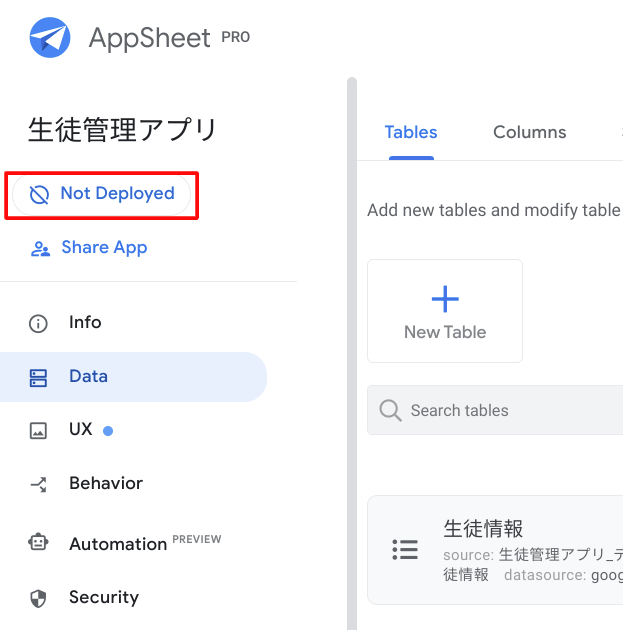Image resolution: width=623 pixels, height=630 pixels.
Task: Click the New Table button label
Action: coord(445,332)
